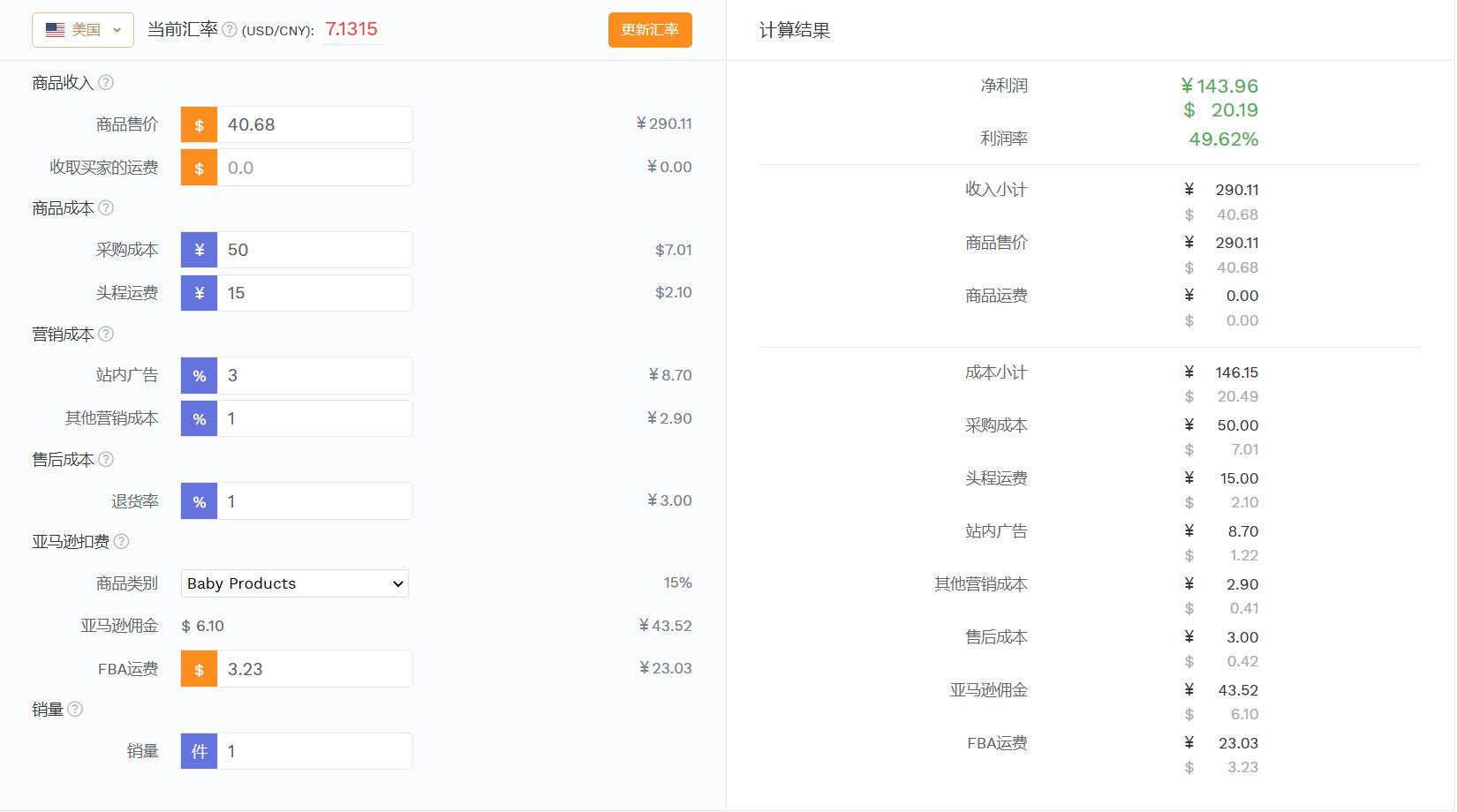Click the dollar icon beside 商品售价

199,125
